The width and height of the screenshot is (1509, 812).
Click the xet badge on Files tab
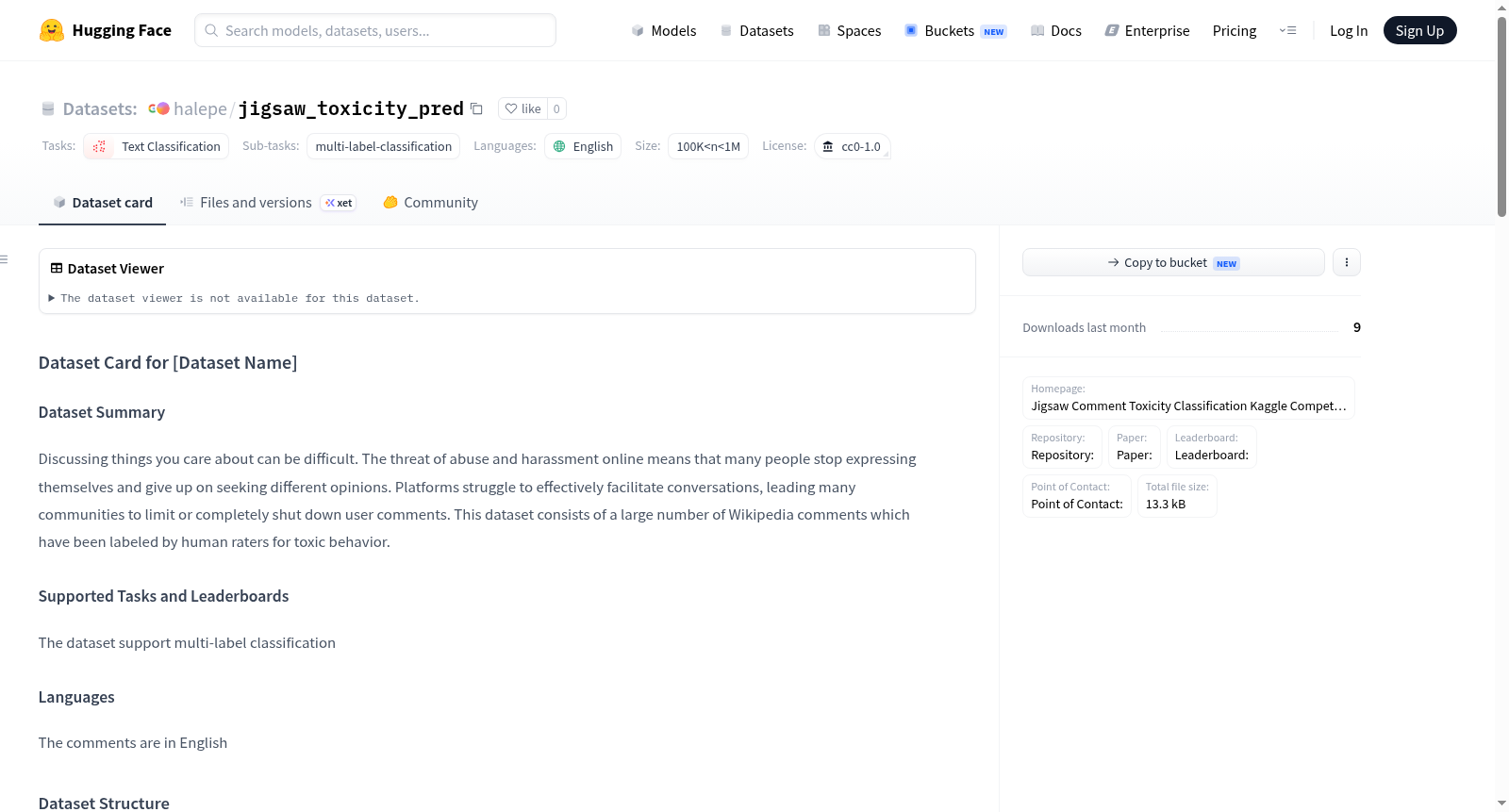[x=339, y=203]
